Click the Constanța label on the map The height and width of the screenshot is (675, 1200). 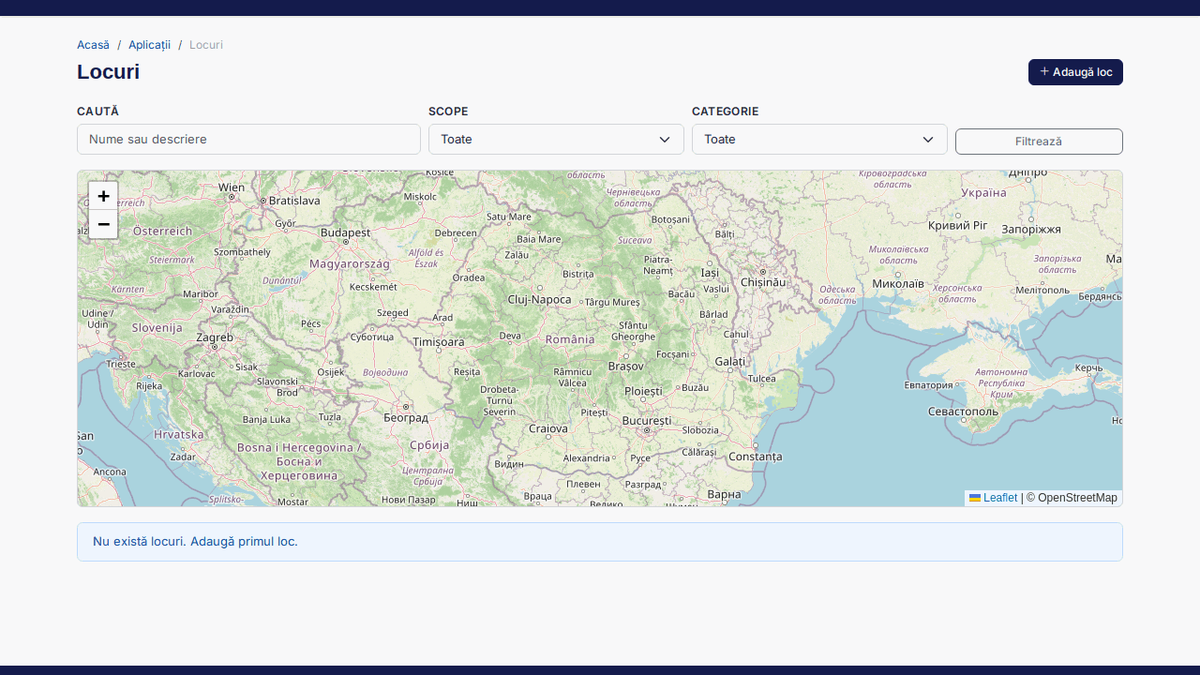pos(755,457)
